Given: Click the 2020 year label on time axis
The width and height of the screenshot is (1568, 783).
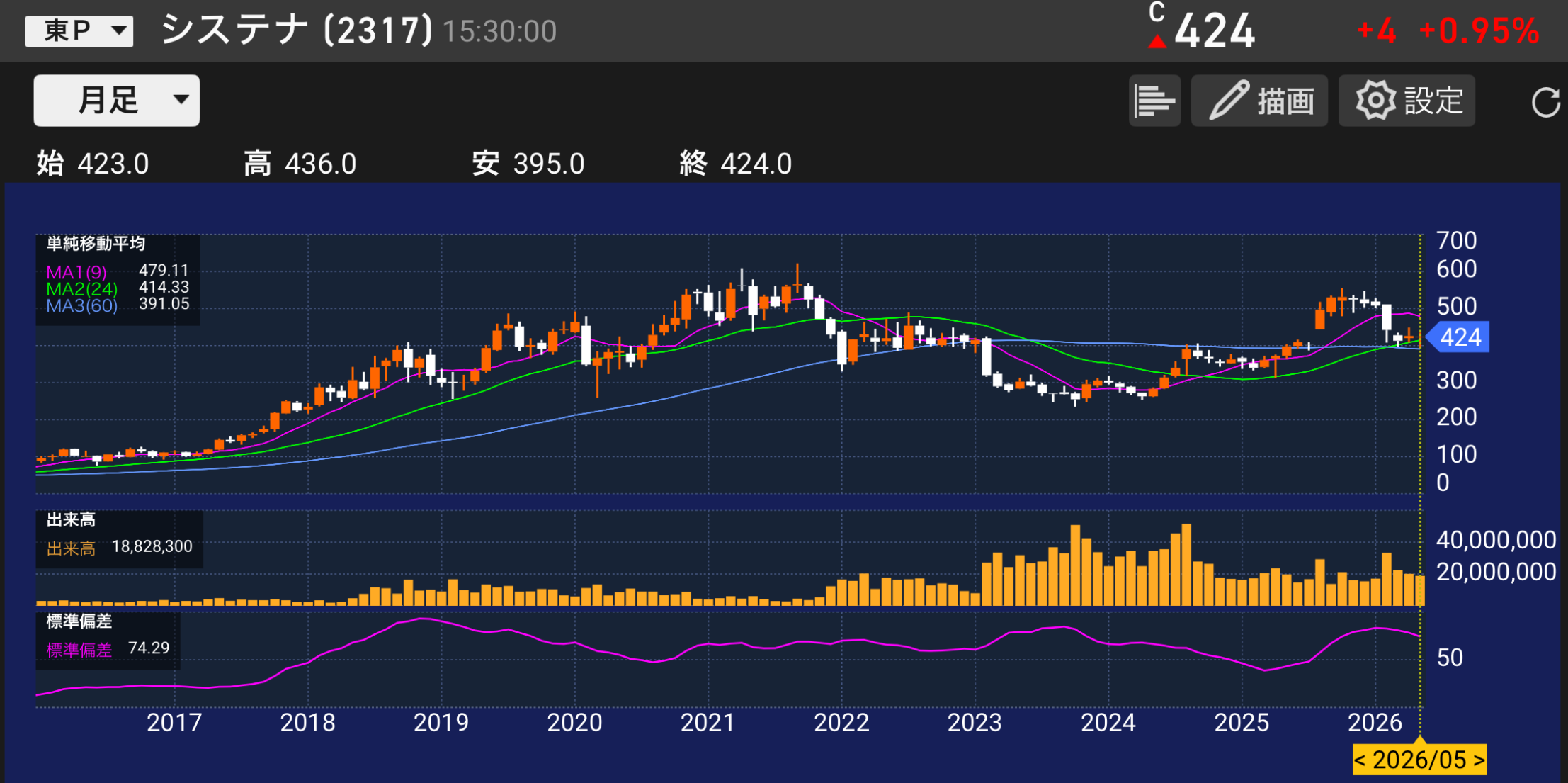Looking at the screenshot, I should tap(574, 723).
